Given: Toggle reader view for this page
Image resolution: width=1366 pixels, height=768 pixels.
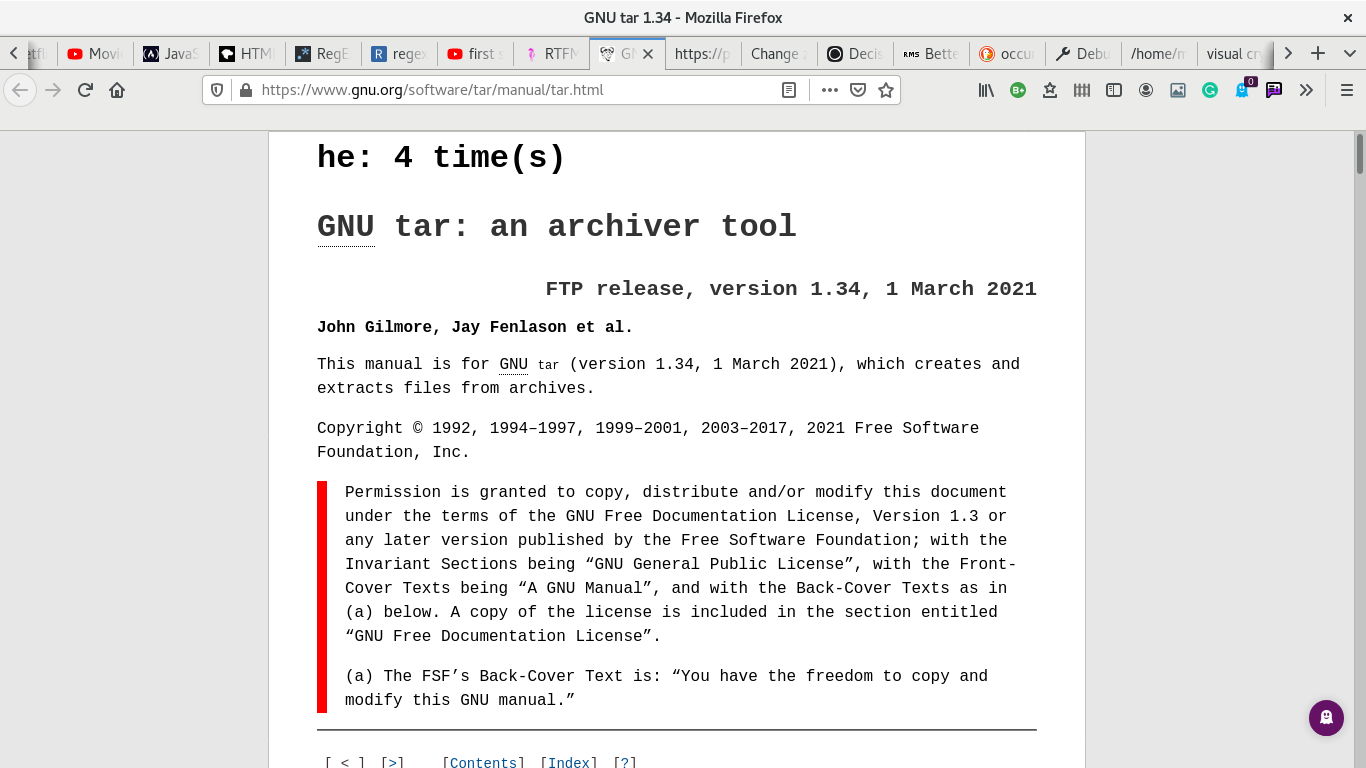Looking at the screenshot, I should (x=789, y=90).
